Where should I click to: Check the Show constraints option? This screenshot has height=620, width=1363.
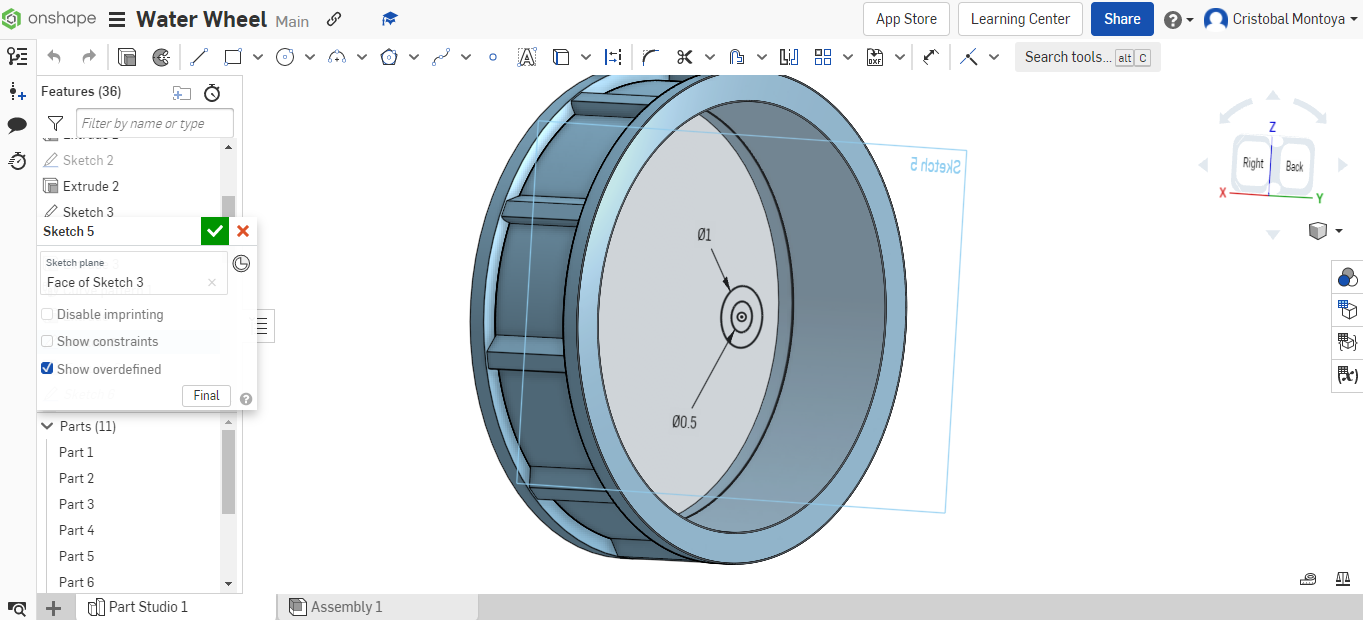click(47, 341)
